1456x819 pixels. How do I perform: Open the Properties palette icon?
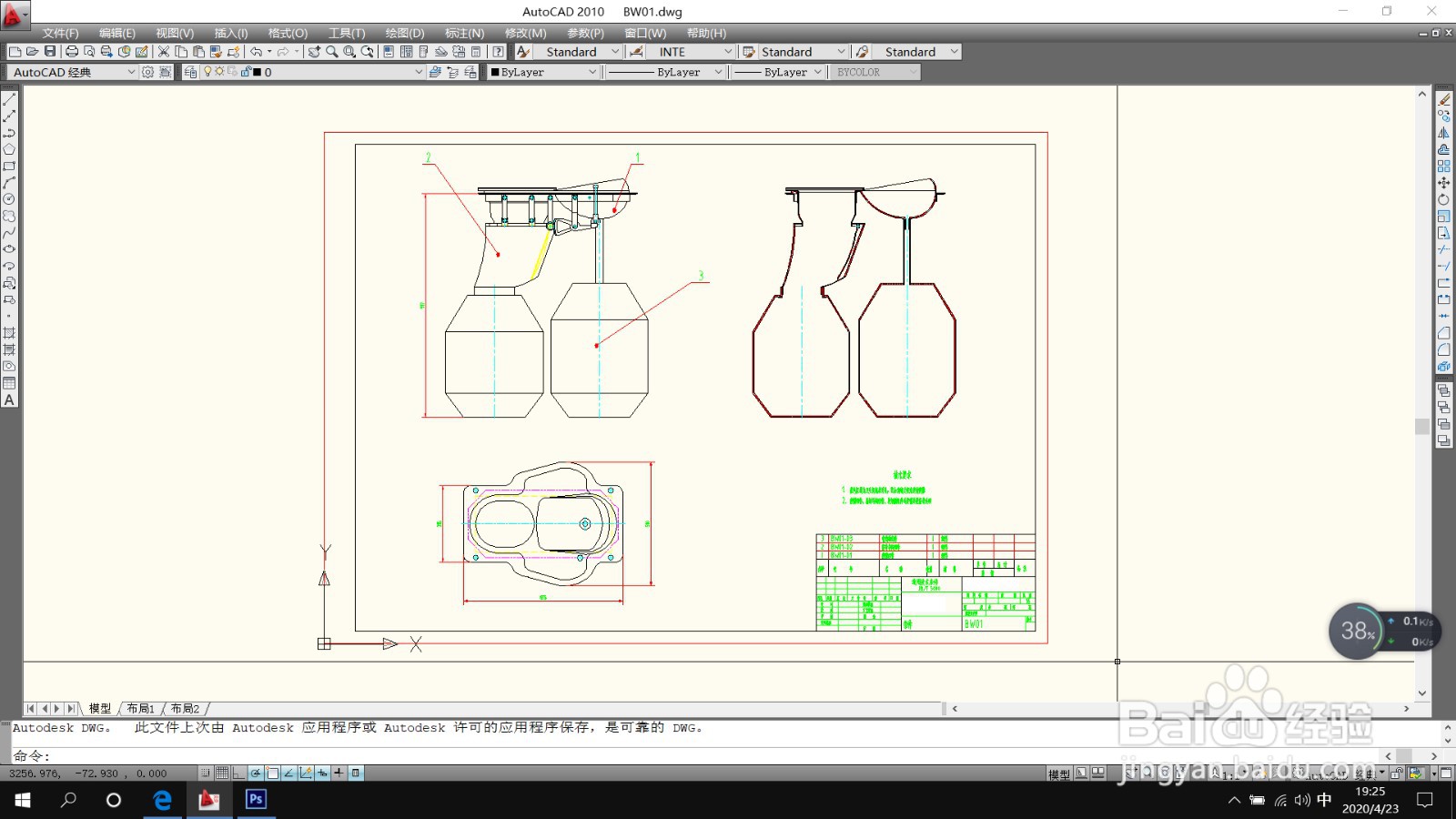click(389, 52)
